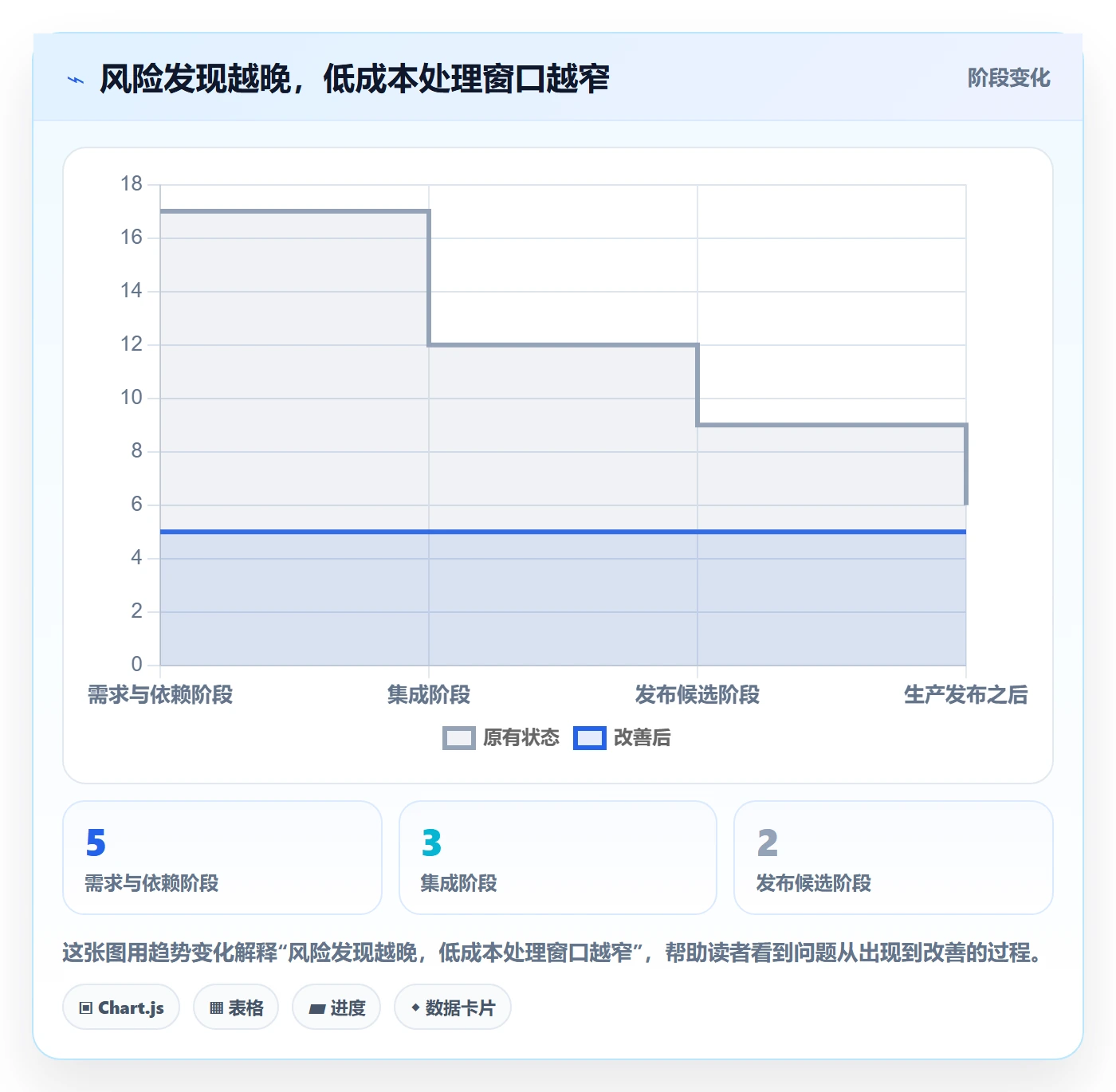The height and width of the screenshot is (1092, 1116).
Task: Click the 发布候选阶段 x-axis label
Action: [697, 695]
